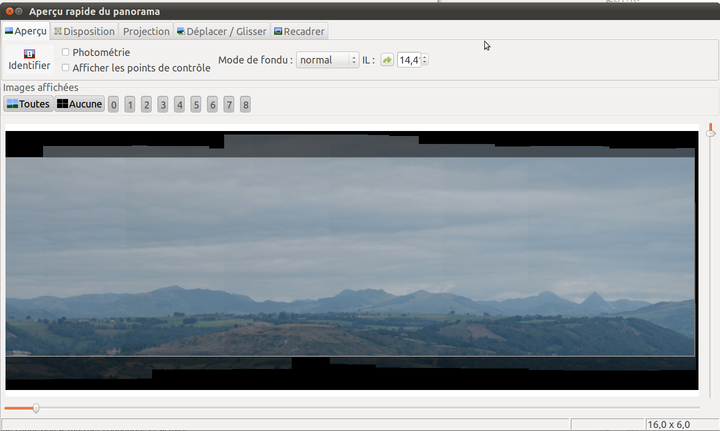Click the IL exposure value field

[x=408, y=60]
